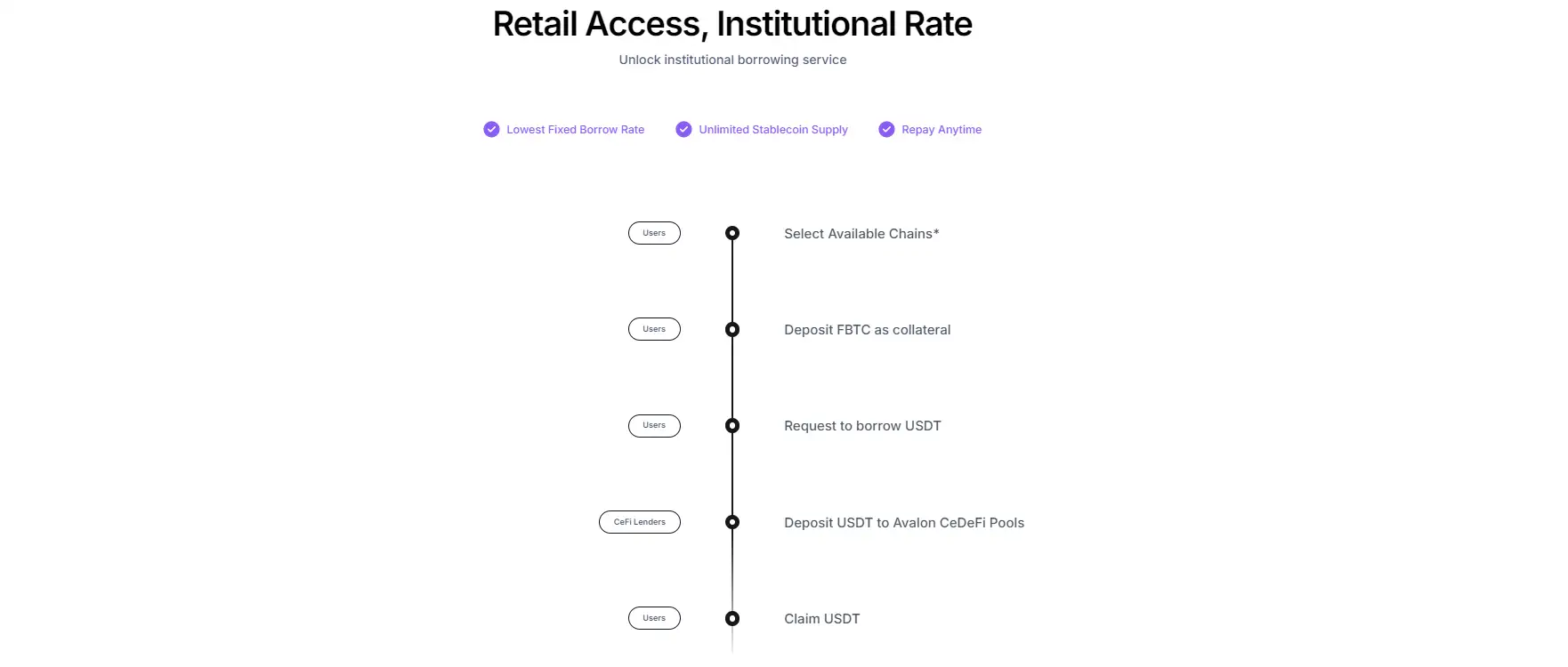Click the Unlimited Stablecoin Supply label
The height and width of the screenshot is (667, 1568).
[773, 130]
